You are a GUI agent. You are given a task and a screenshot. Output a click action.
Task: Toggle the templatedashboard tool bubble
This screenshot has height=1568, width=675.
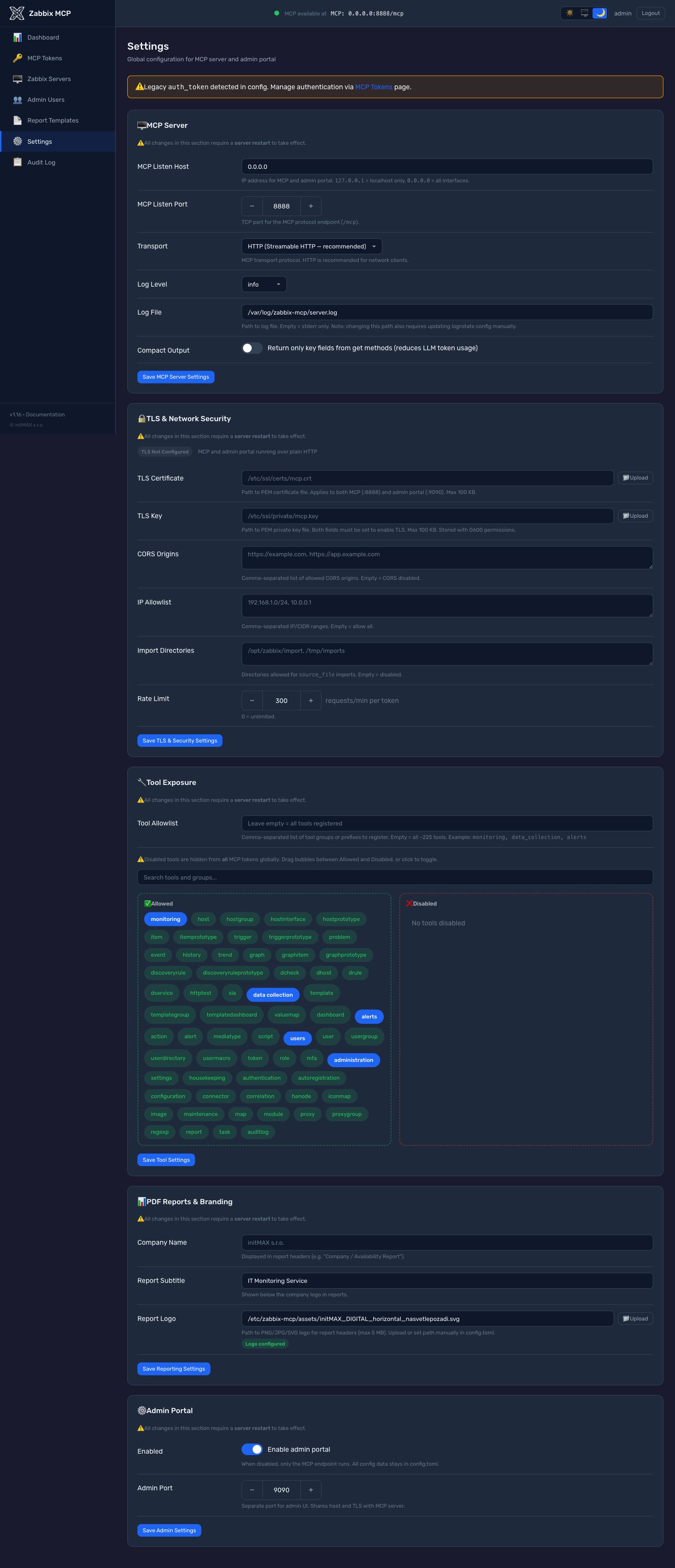point(232,1015)
